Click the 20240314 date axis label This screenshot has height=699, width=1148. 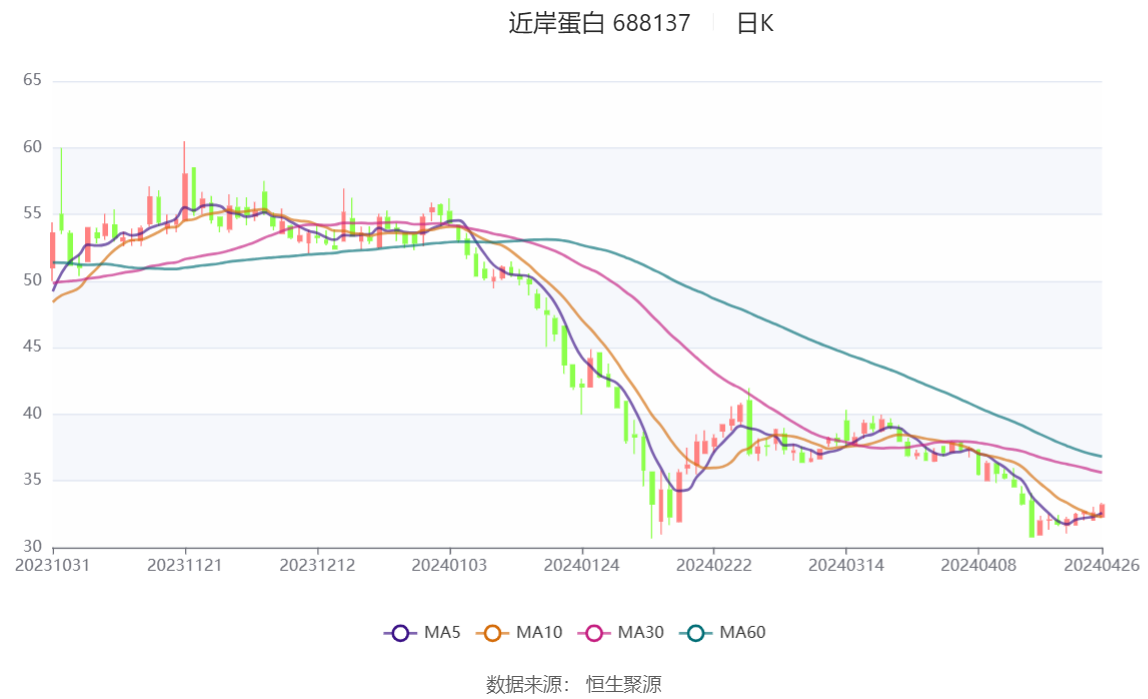pyautogui.click(x=846, y=565)
